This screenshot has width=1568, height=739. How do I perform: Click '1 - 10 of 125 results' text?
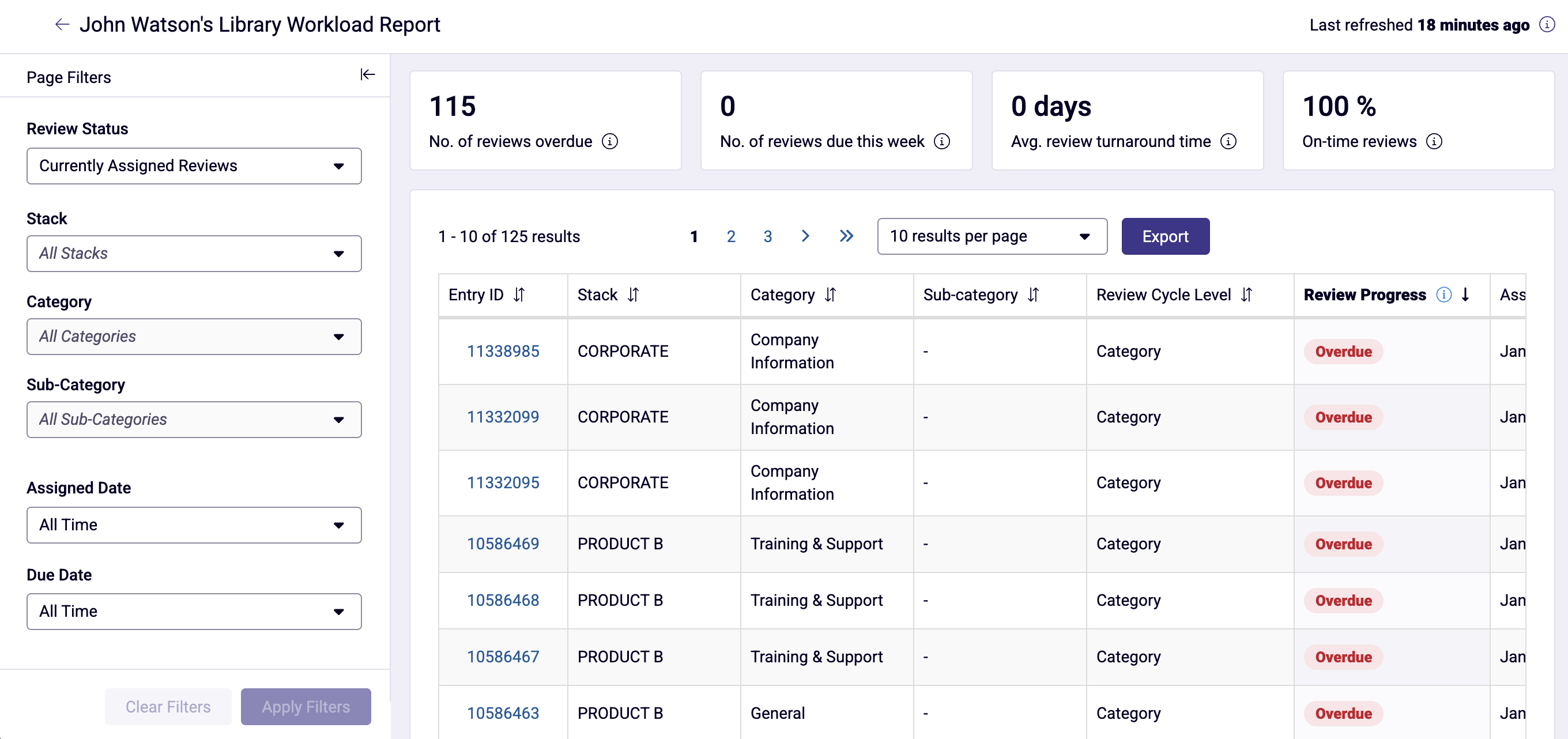[x=509, y=236]
